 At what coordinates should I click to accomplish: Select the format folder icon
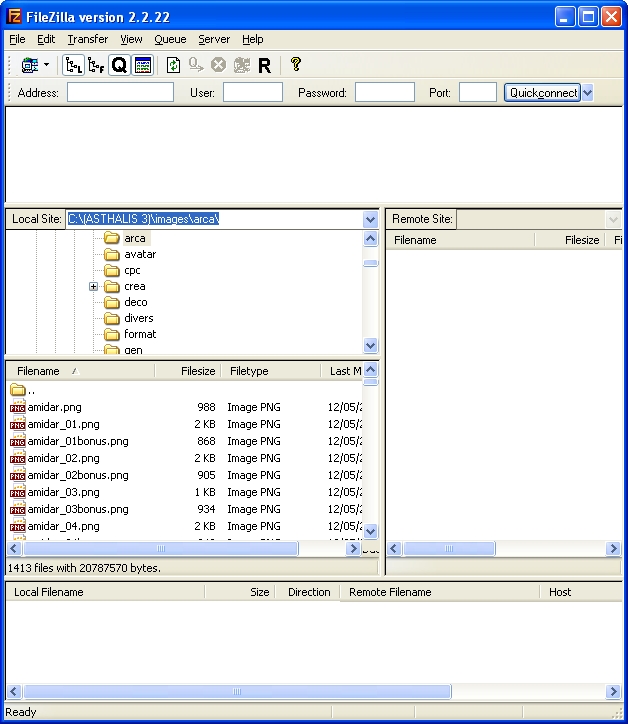tap(112, 334)
